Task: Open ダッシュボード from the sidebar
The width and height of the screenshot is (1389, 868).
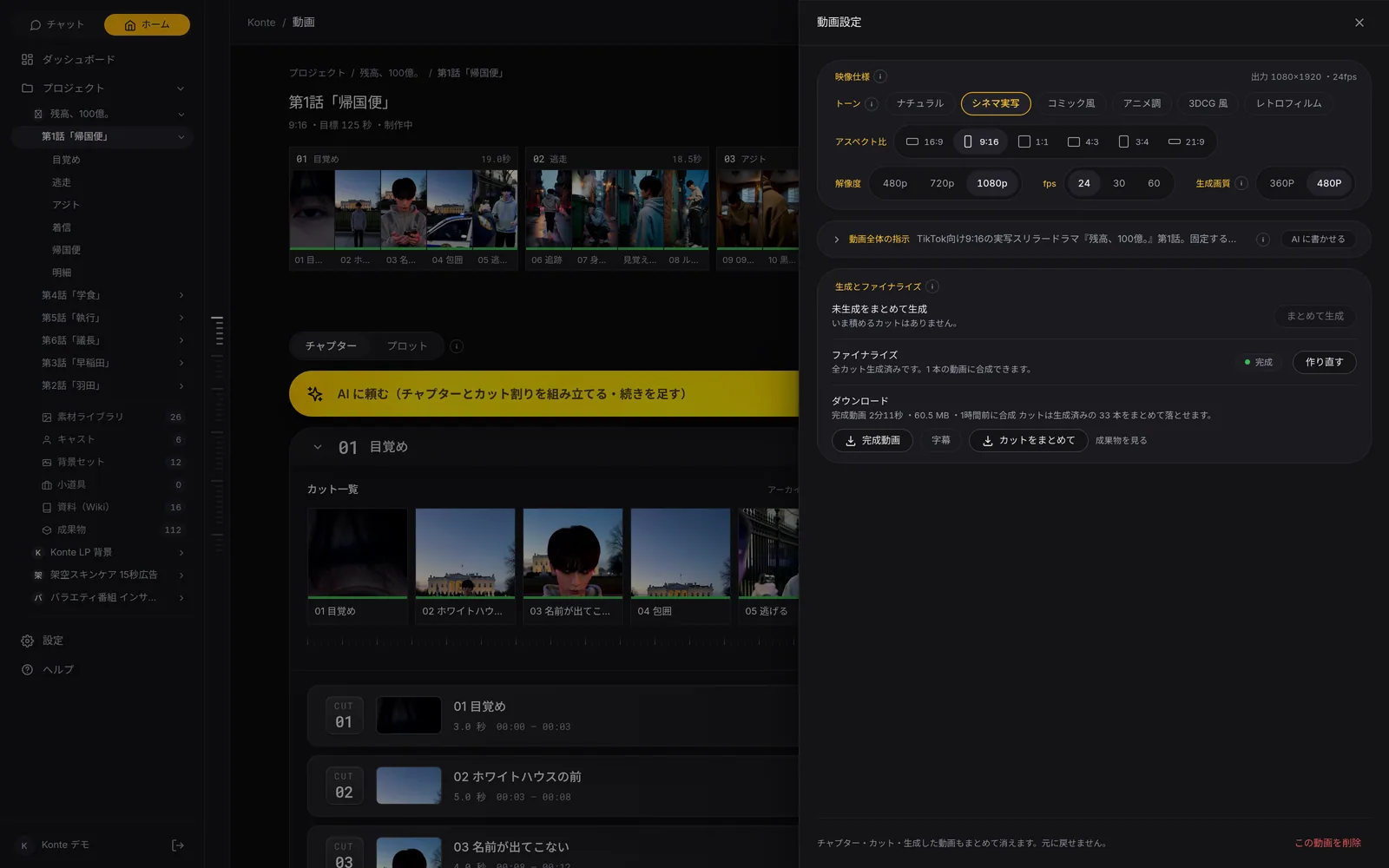Action: point(78,59)
